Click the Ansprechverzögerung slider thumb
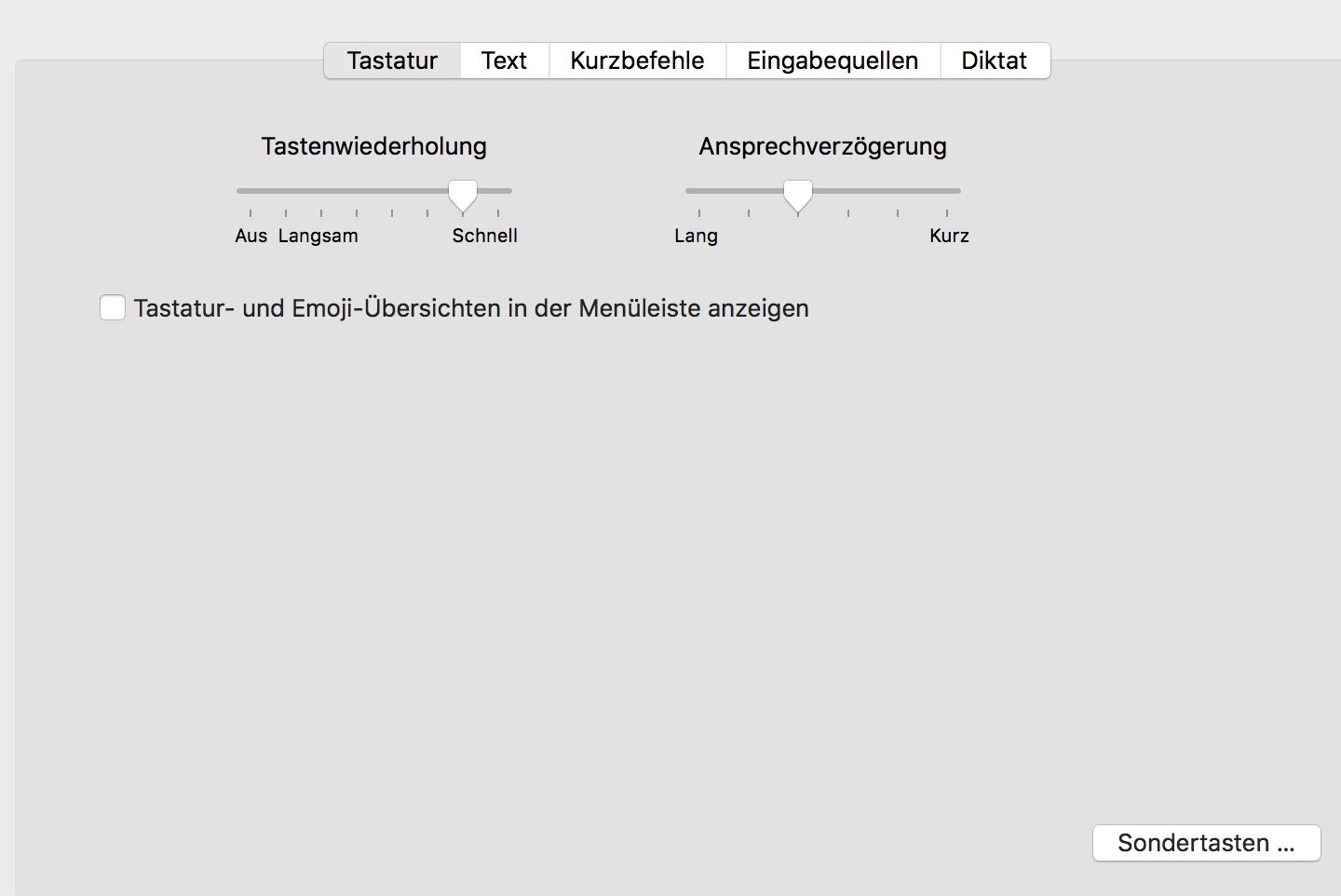Screen dimensions: 1341x896 [798, 194]
